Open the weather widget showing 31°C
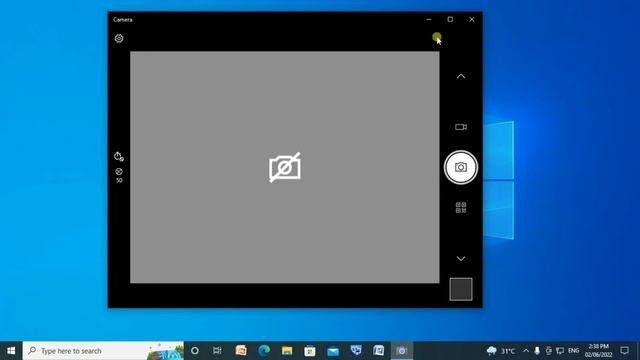Image resolution: width=640 pixels, height=360 pixels. [x=501, y=351]
